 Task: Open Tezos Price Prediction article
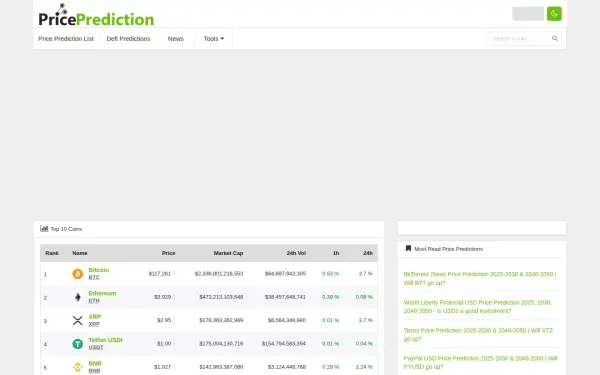pyautogui.click(x=478, y=334)
